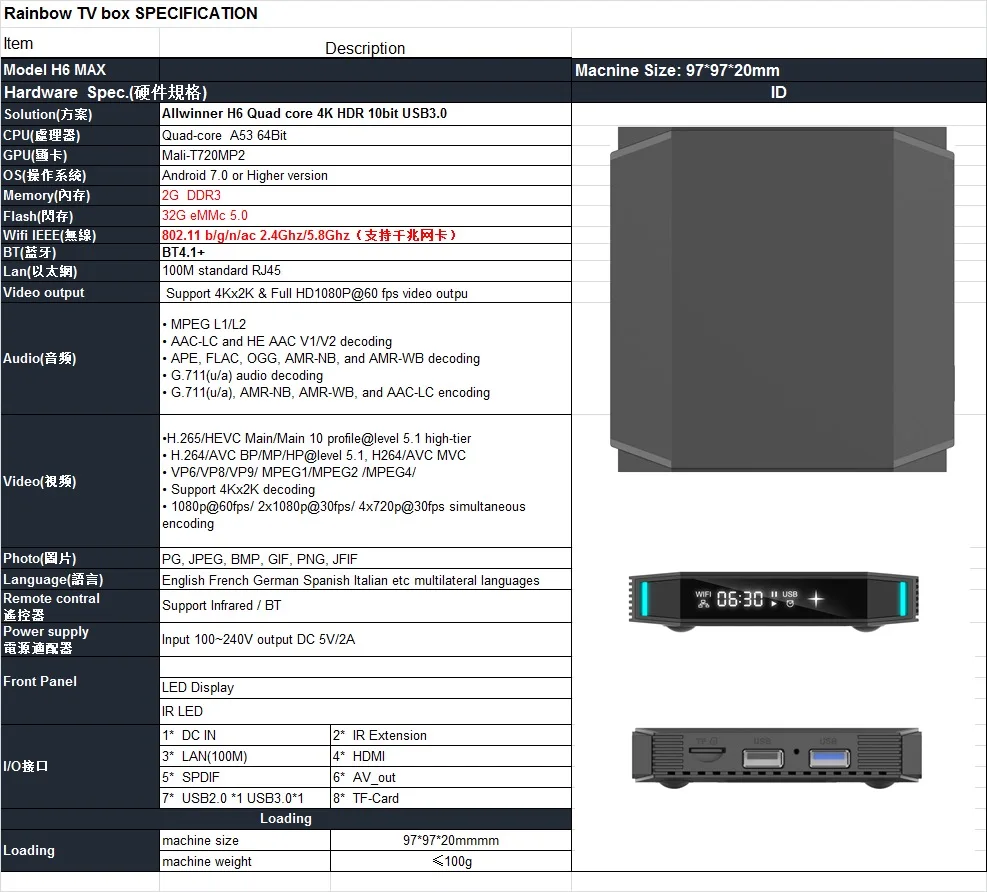This screenshot has height=892, width=987.
Task: Select 'Android 7.0 or Higher version' cell
Action: tap(366, 176)
